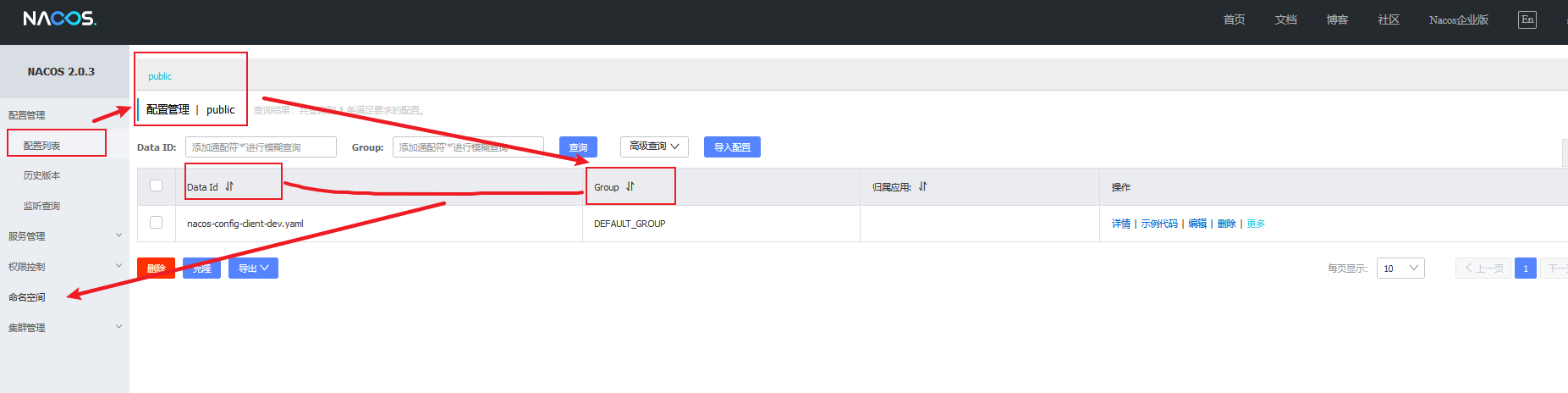The width and height of the screenshot is (1568, 393).
Task: Select the public namespace tab
Action: pos(160,76)
